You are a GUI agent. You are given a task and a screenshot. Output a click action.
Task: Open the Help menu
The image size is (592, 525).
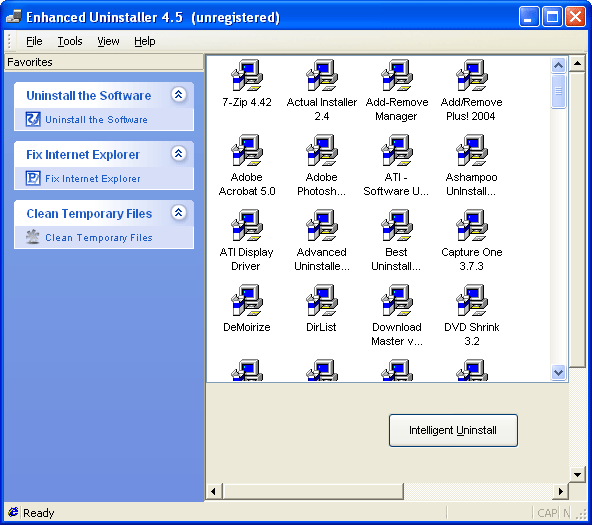145,41
